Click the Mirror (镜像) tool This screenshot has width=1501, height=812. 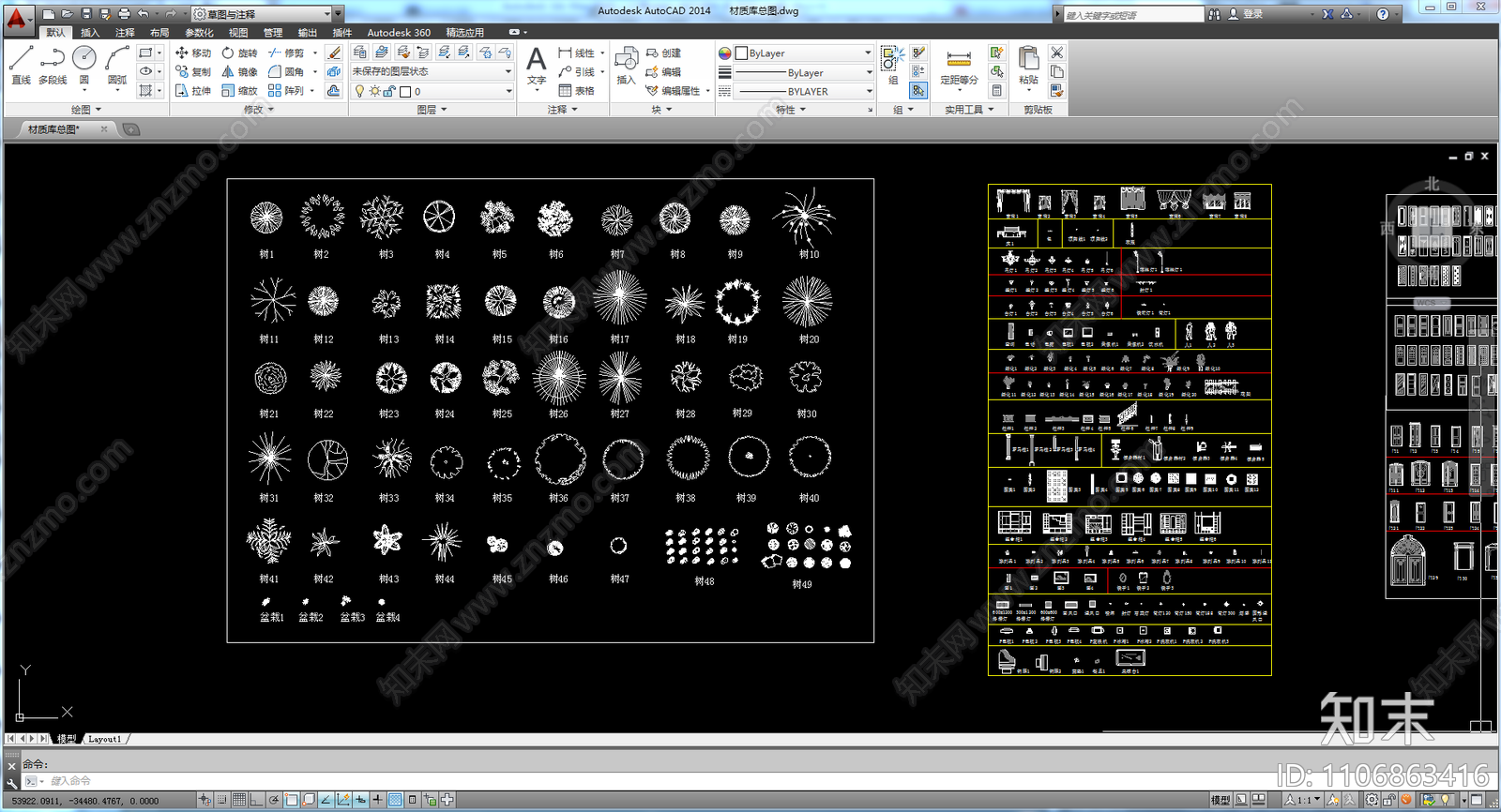coord(239,72)
